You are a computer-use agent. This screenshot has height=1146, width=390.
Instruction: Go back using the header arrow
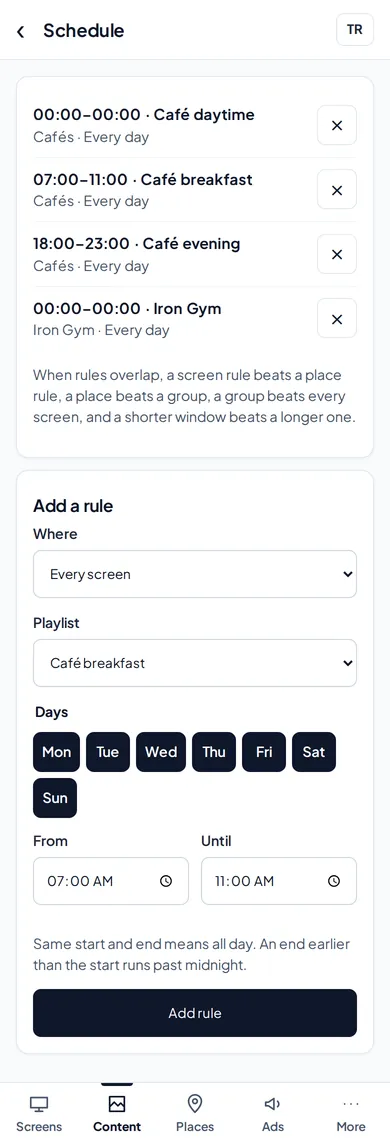pos(20,31)
